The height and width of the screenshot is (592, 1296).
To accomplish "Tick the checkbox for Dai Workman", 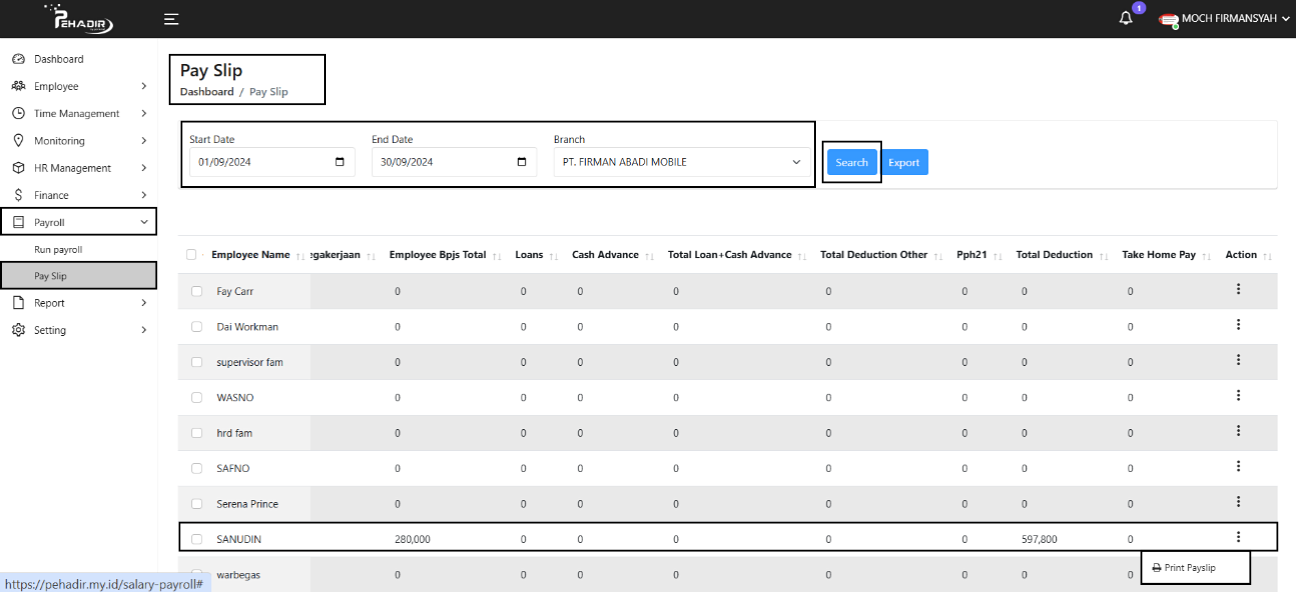I will [197, 327].
